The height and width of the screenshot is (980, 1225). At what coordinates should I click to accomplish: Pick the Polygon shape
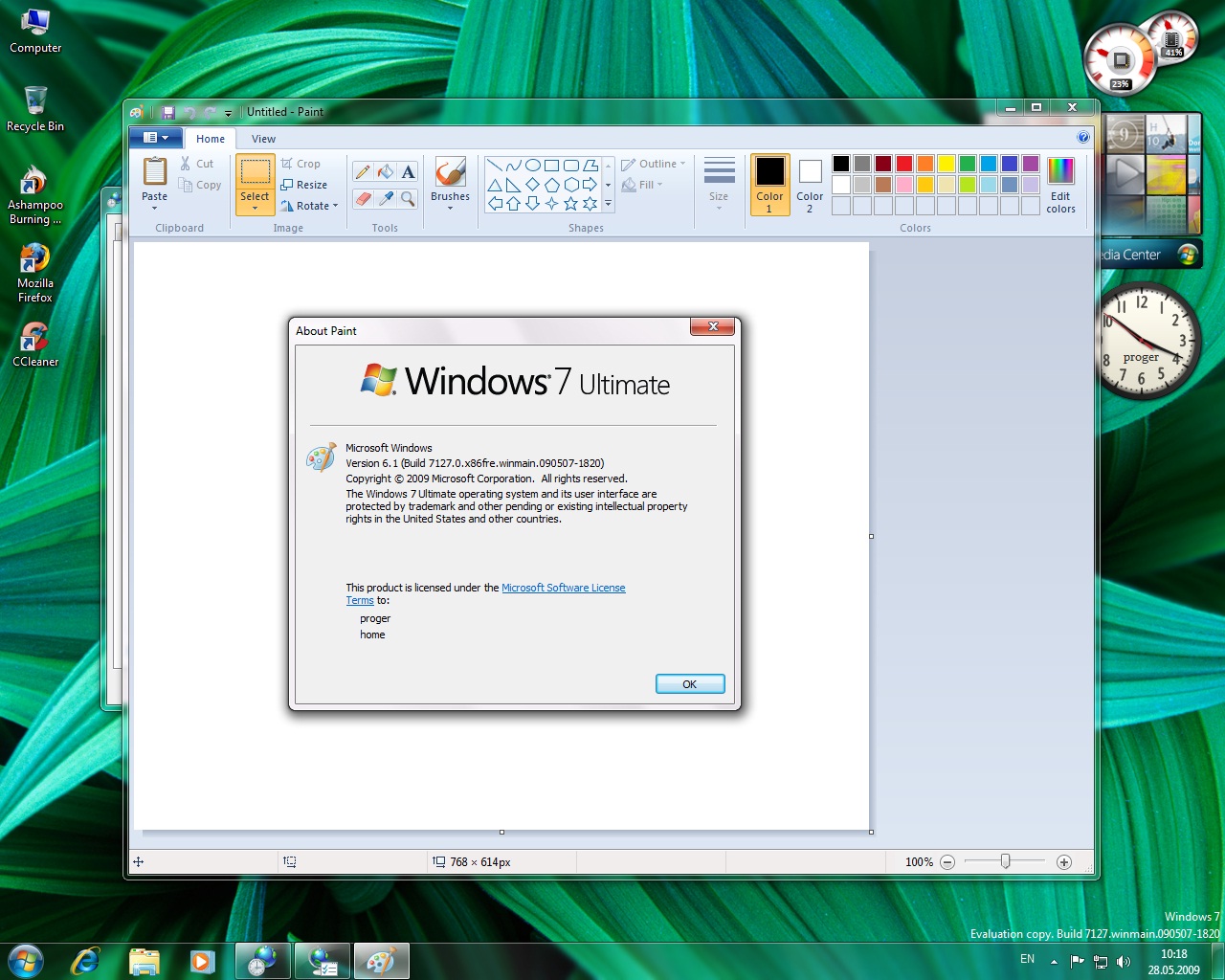(x=590, y=166)
